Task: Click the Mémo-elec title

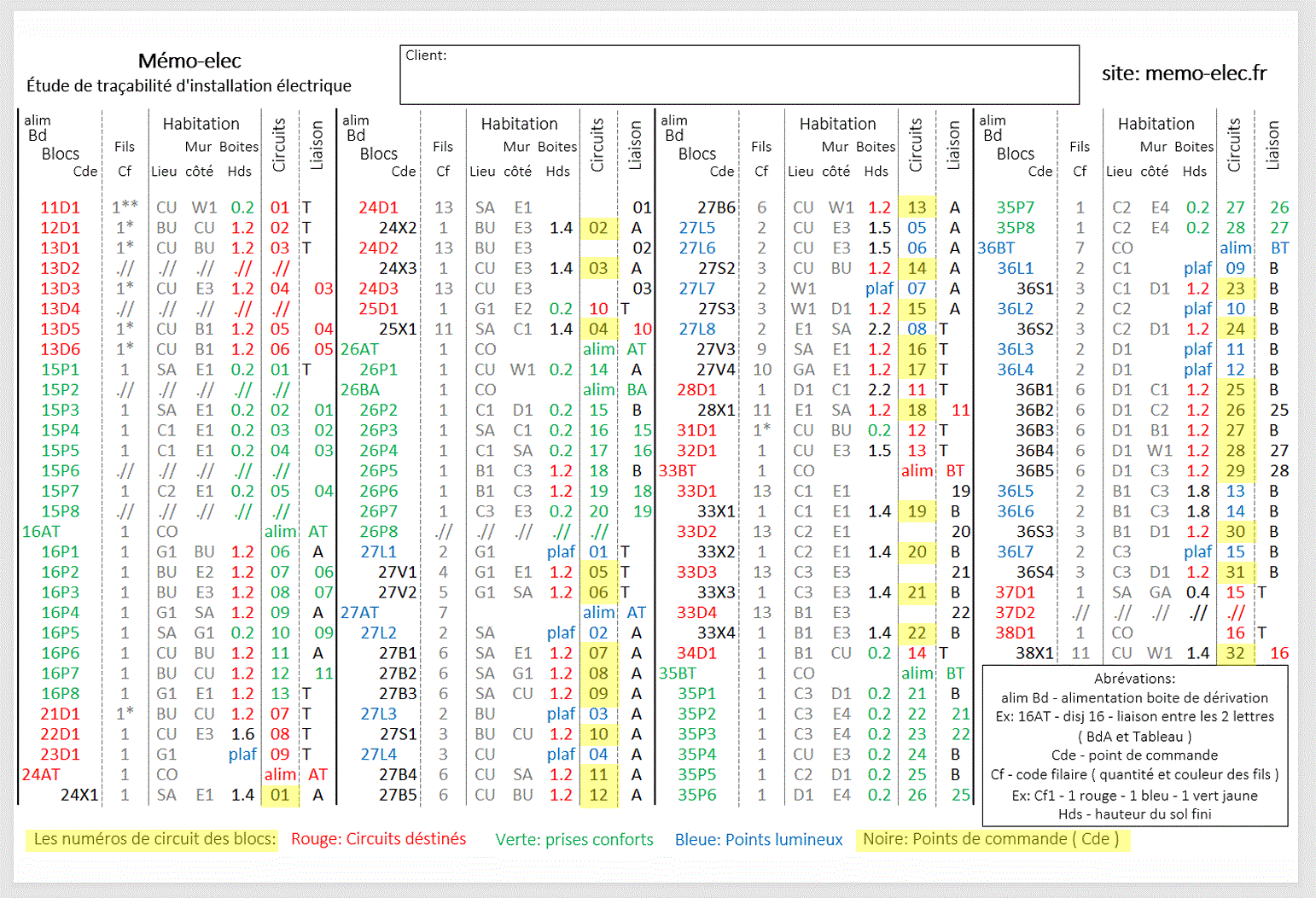Action: pyautogui.click(x=189, y=61)
